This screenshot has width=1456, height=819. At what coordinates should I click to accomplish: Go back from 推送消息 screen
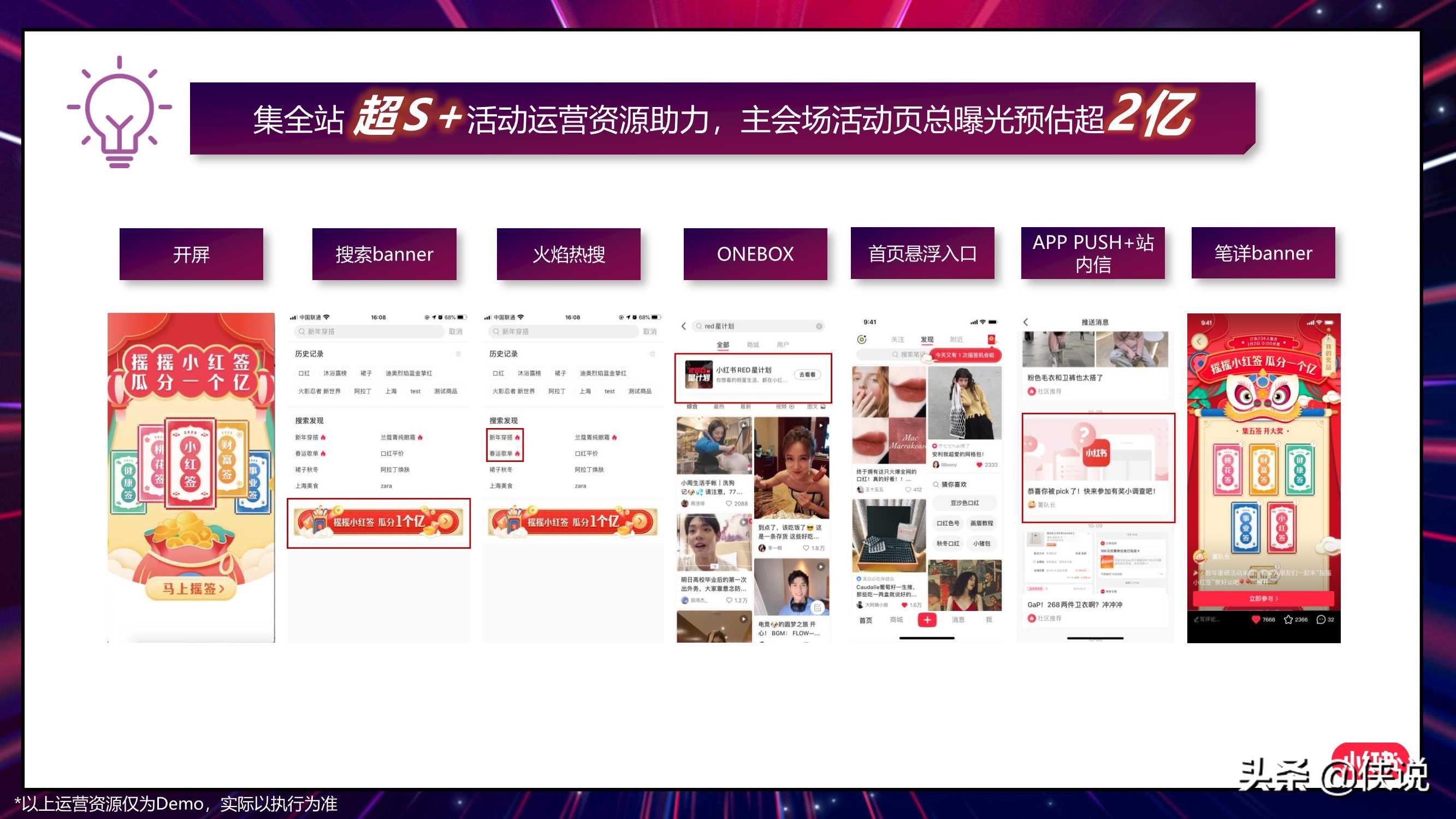click(x=1026, y=322)
